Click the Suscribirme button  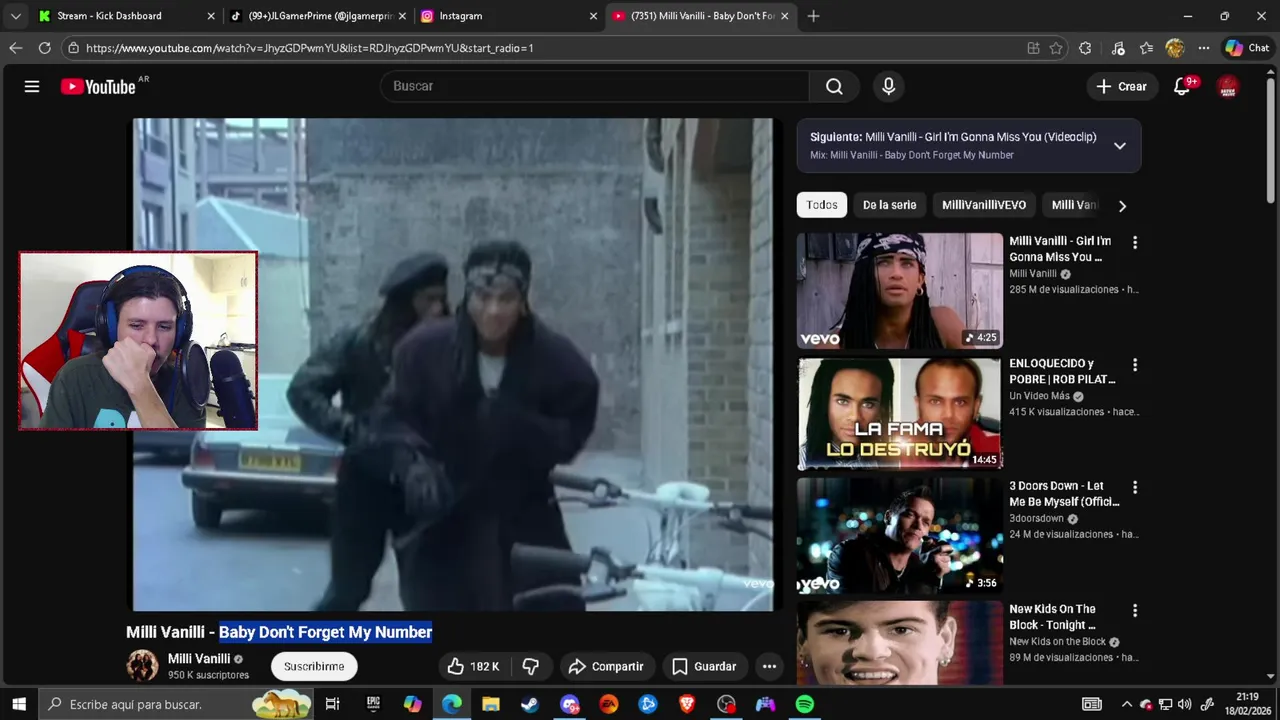tap(314, 666)
